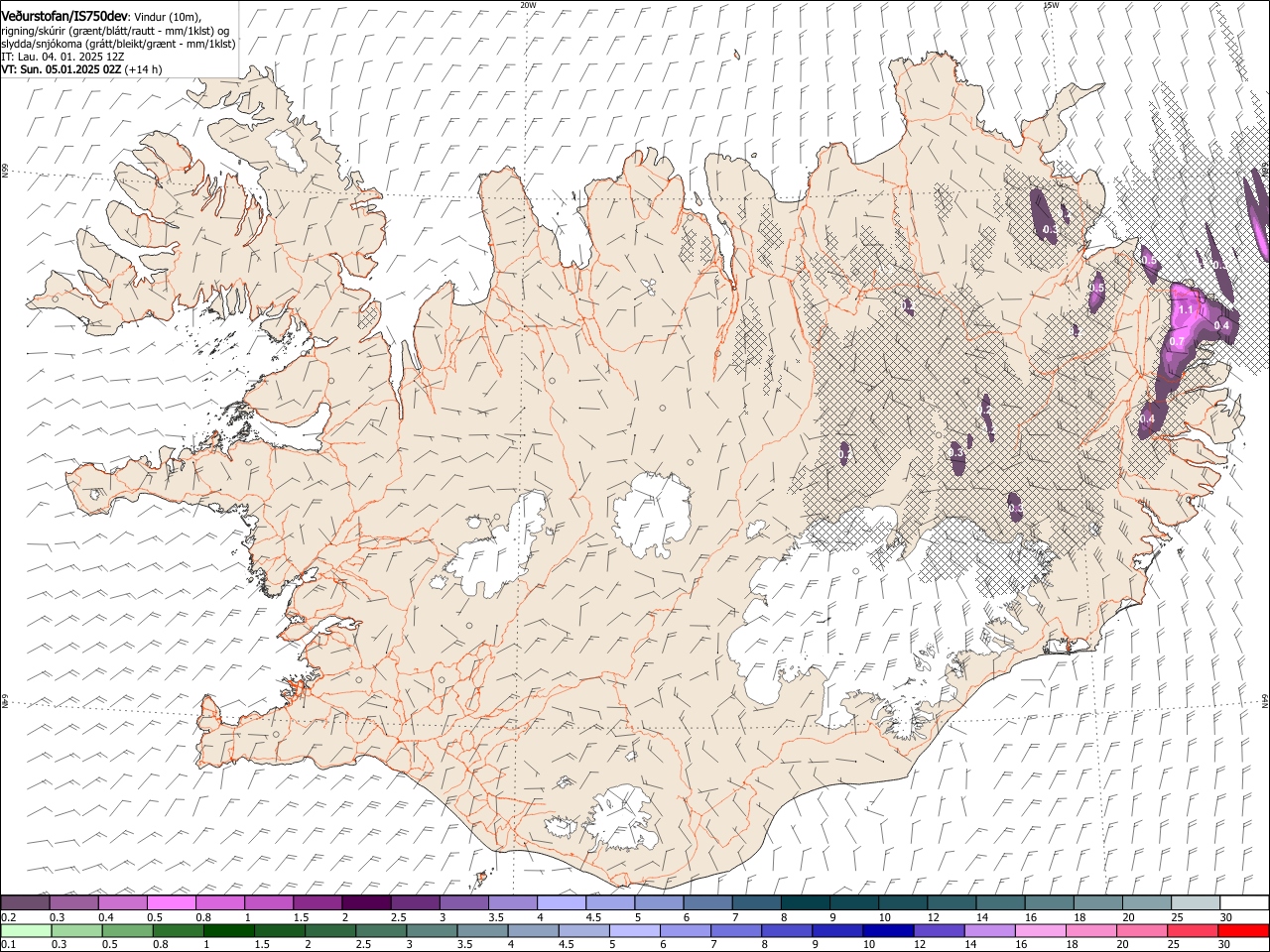Click the Veðurstofan/IS750dev title text
The image size is (1270, 952).
tap(64, 16)
